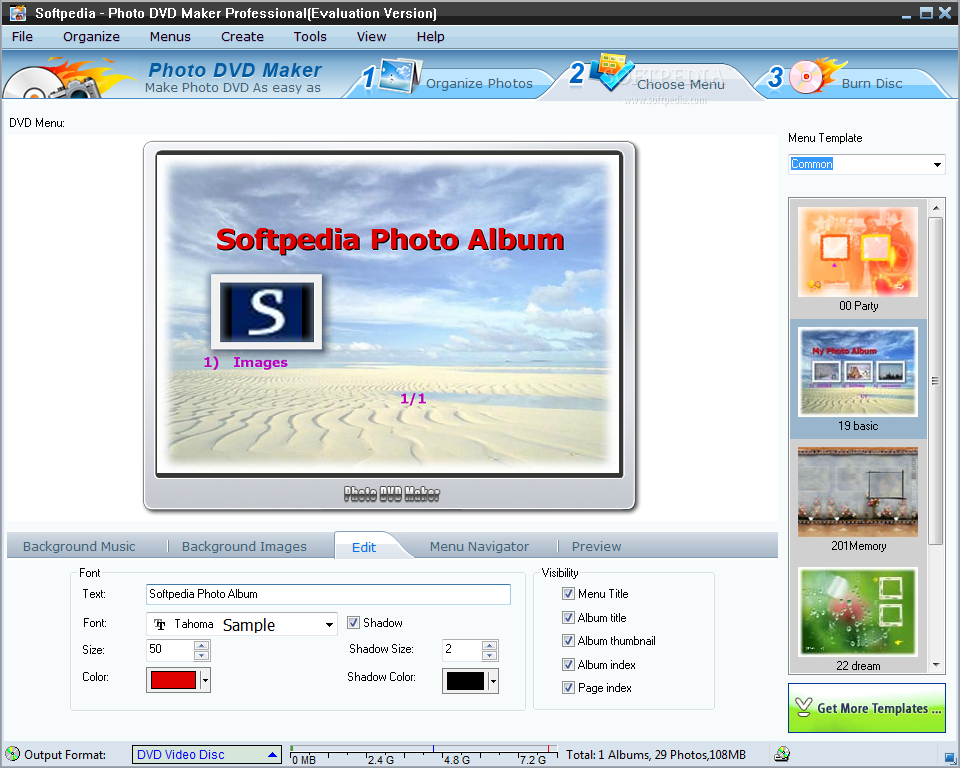Decrease the font Size spinner

click(201, 655)
